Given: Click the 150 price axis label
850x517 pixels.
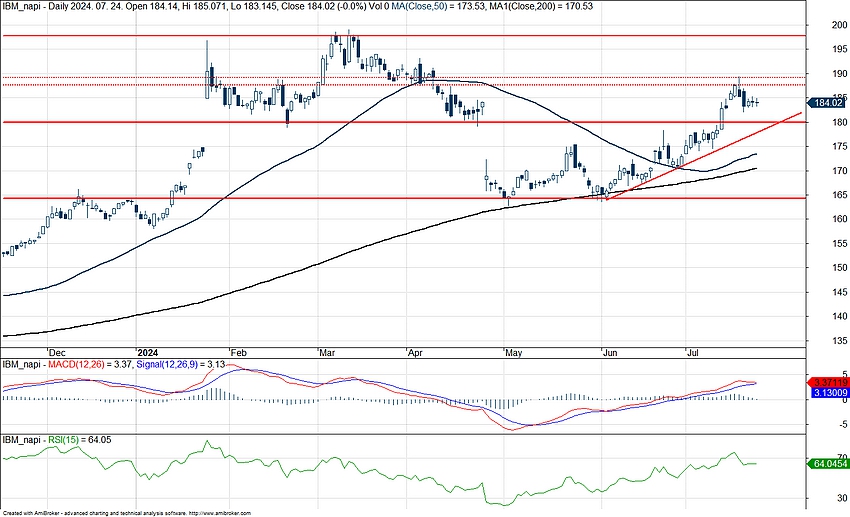Looking at the screenshot, I should [840, 268].
